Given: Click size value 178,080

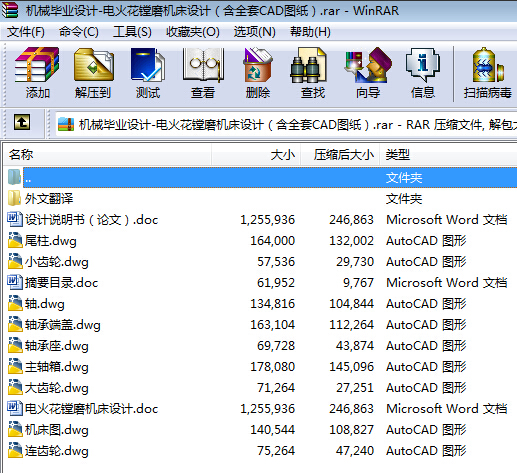Looking at the screenshot, I should coord(272,367).
